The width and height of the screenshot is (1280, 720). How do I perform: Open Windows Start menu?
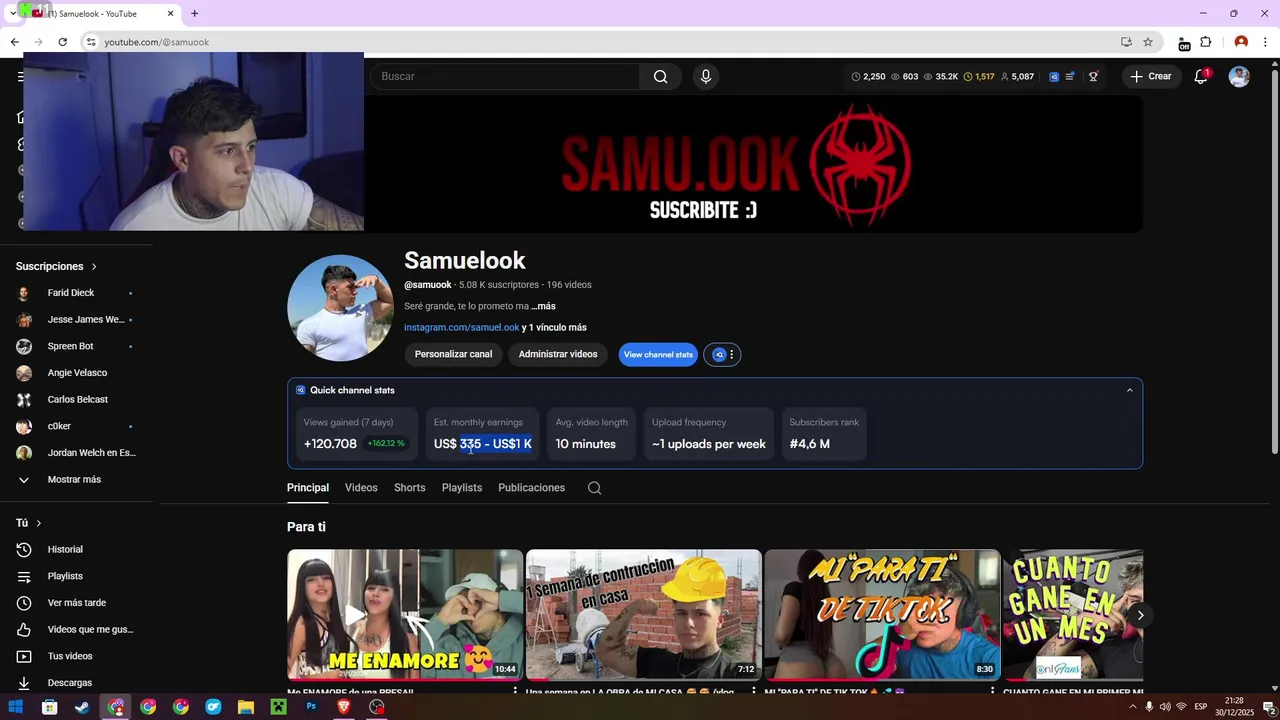click(16, 707)
